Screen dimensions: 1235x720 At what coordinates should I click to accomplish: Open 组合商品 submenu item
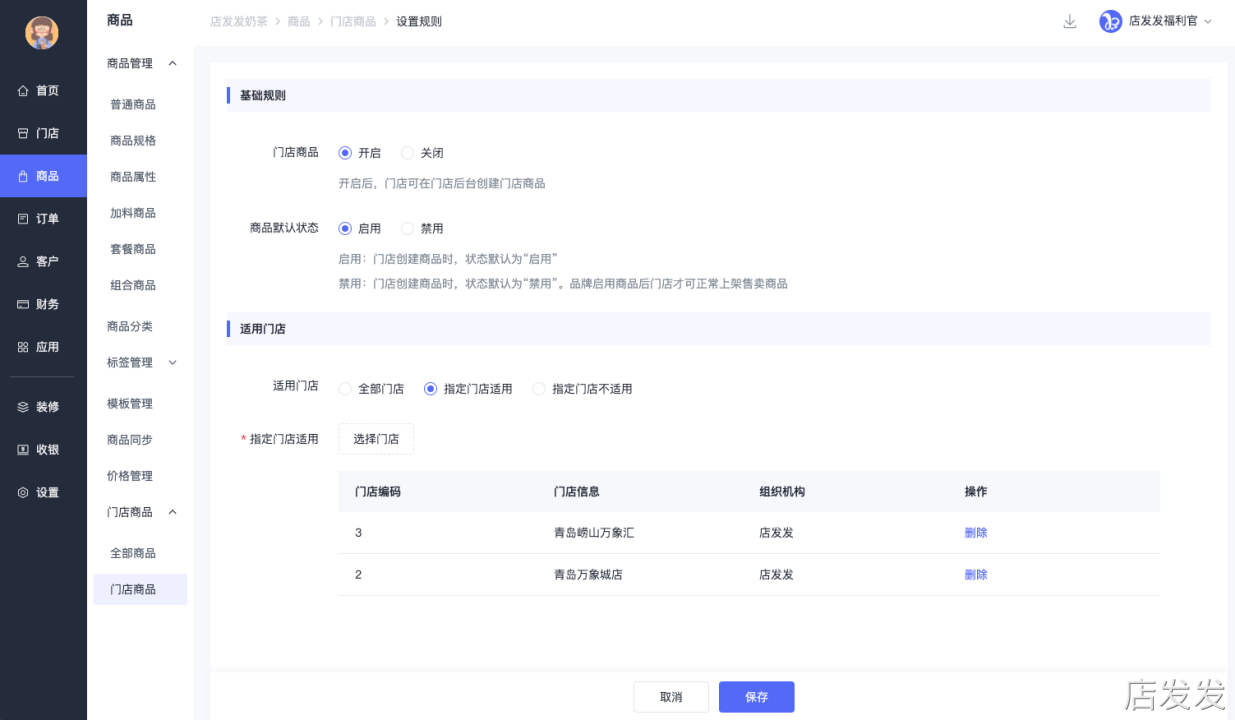tap(133, 285)
